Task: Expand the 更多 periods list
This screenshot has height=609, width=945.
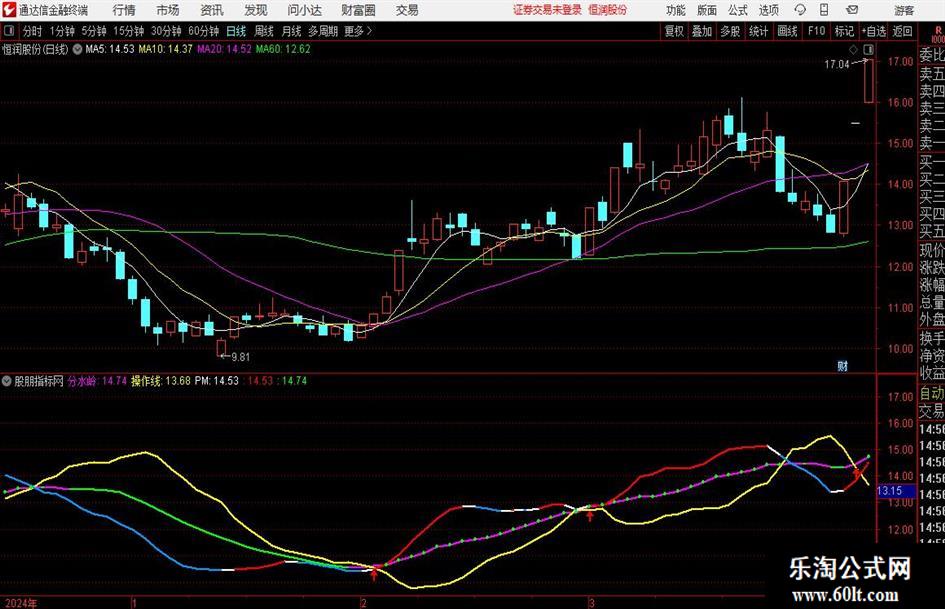Action: click(x=358, y=31)
